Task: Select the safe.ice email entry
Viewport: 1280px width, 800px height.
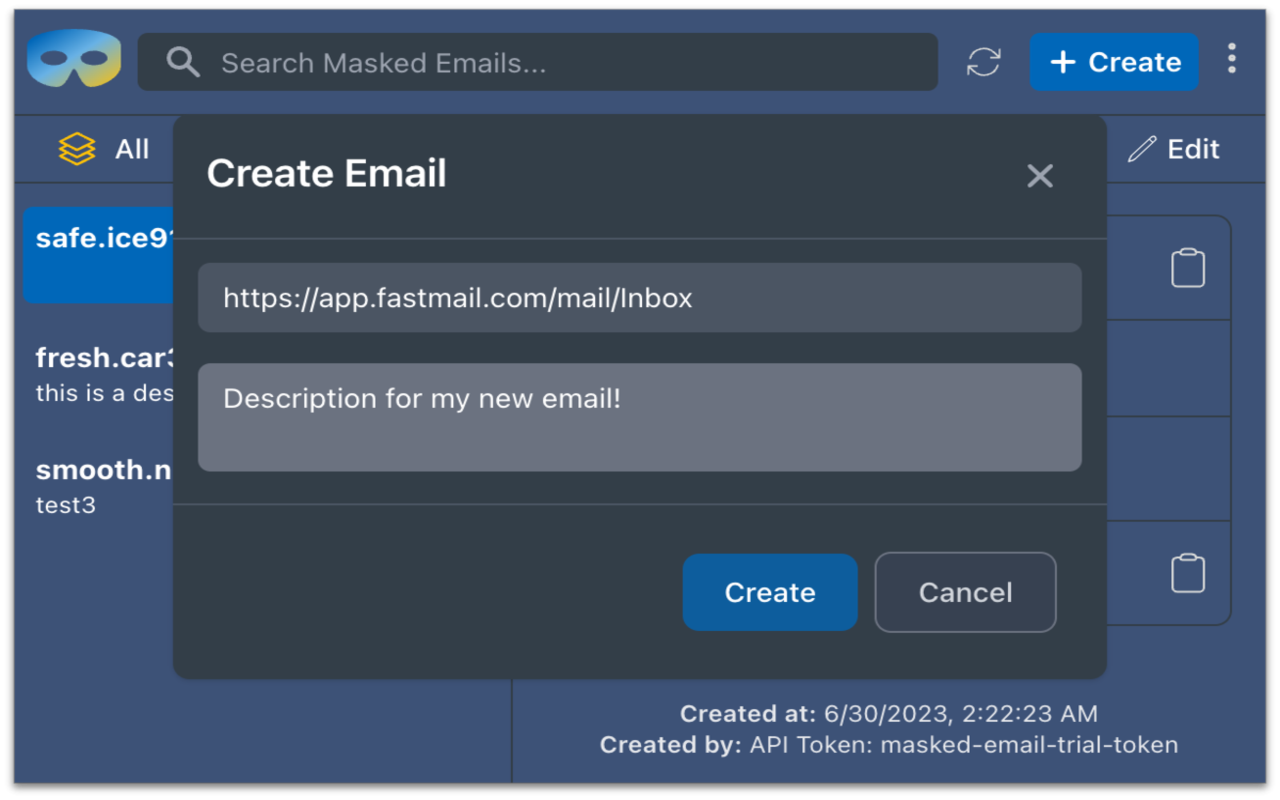Action: pos(99,255)
